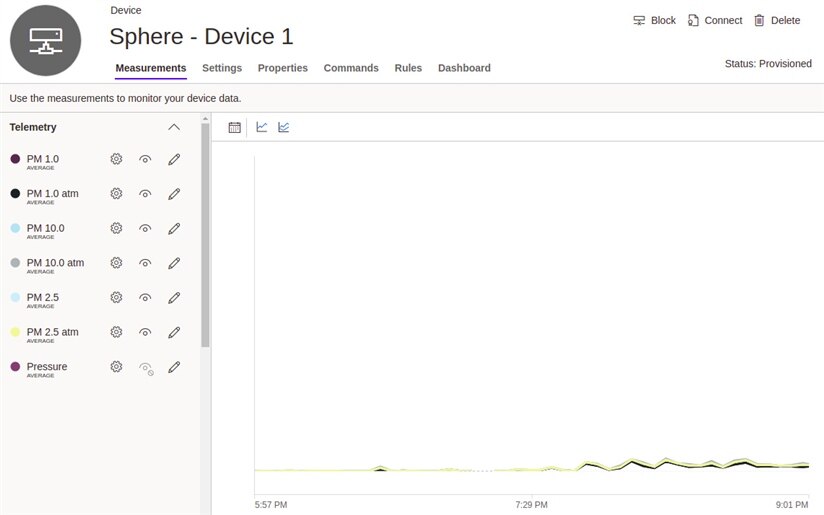Click pencil icon for Pressure telemetry
The image size is (824, 515).
[x=174, y=367]
